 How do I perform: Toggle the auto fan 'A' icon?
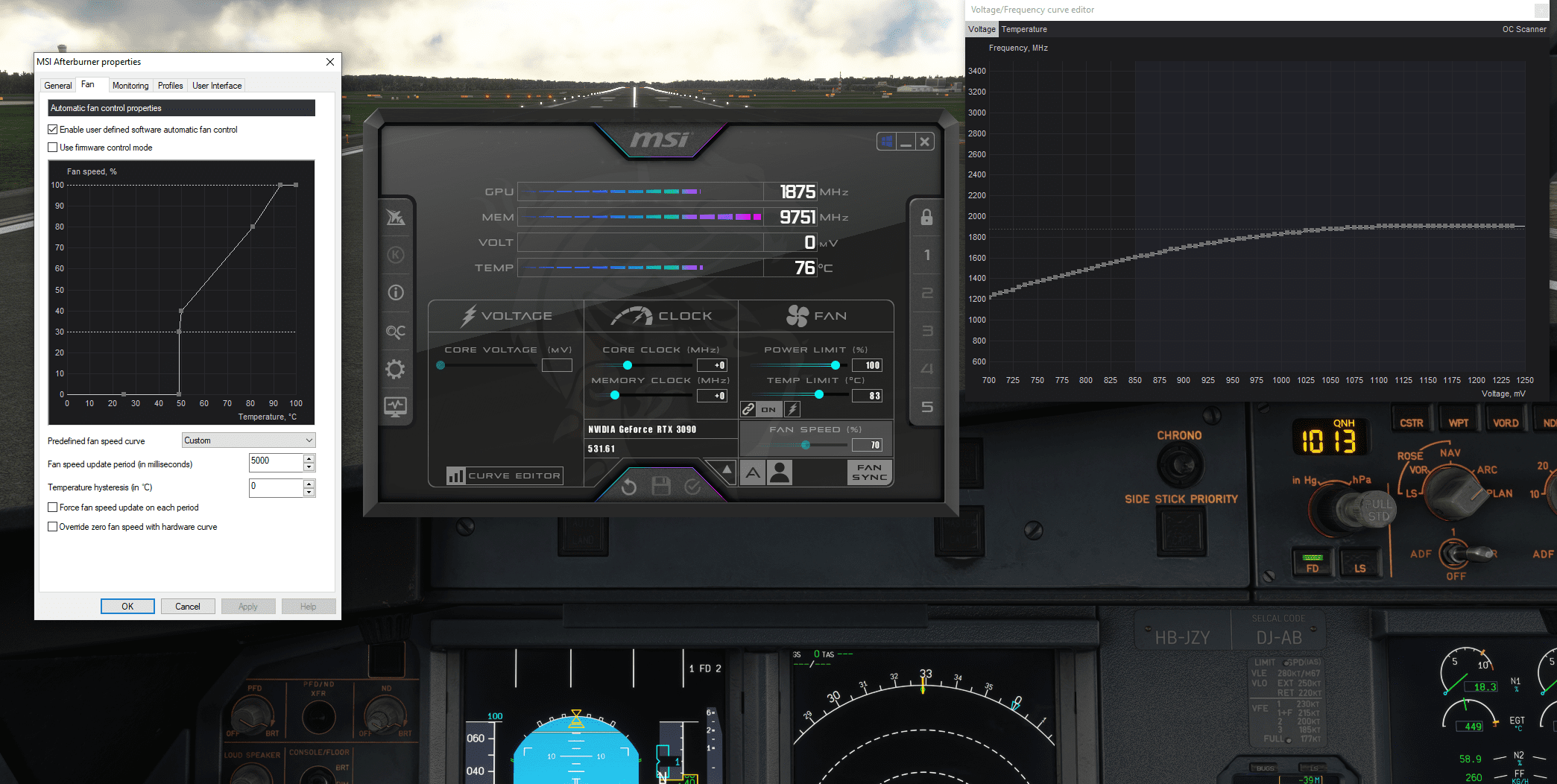(754, 472)
